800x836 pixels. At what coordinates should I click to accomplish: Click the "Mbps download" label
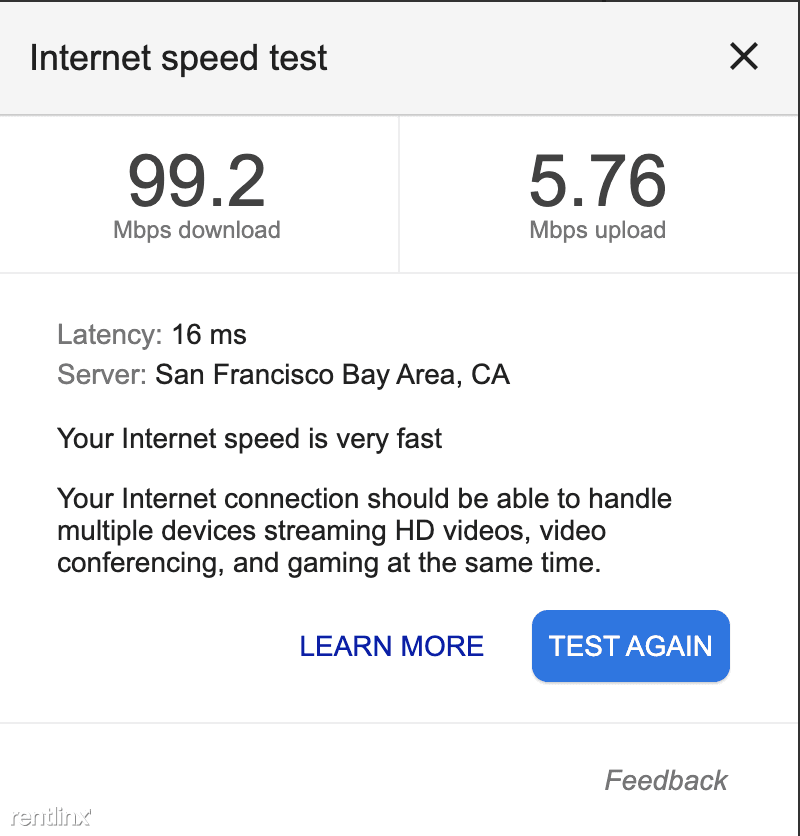pyautogui.click(x=196, y=230)
